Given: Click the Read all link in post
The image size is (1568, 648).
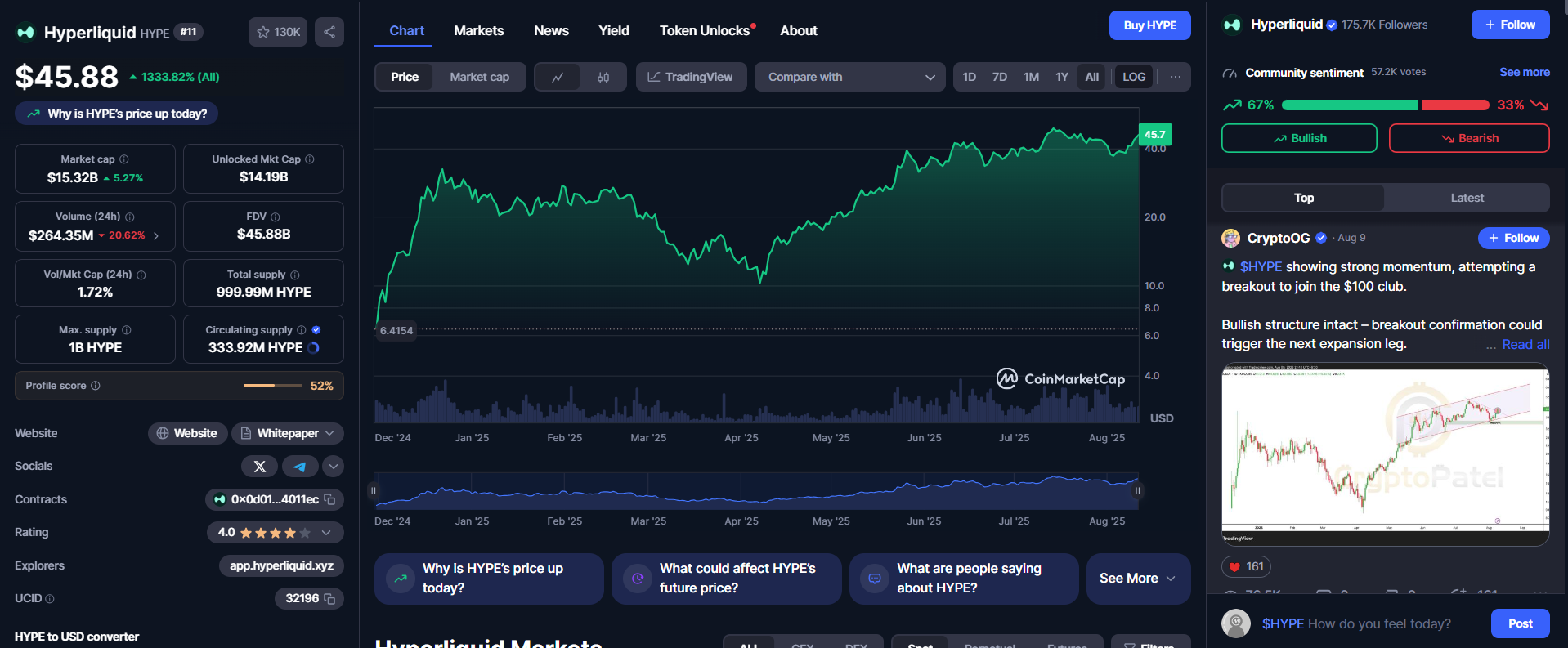Looking at the screenshot, I should [1525, 345].
